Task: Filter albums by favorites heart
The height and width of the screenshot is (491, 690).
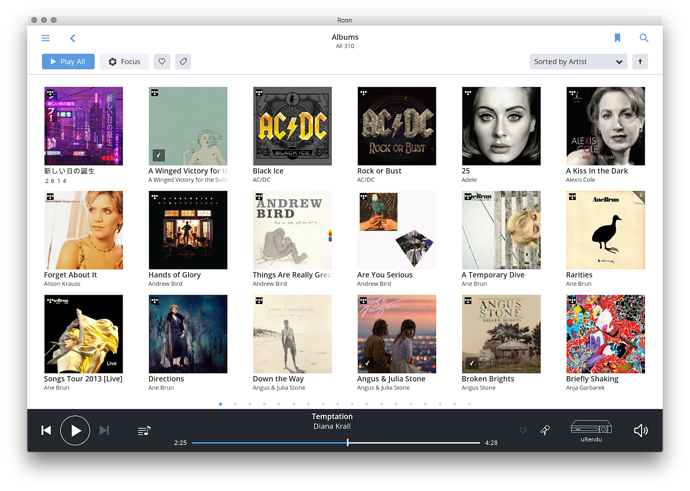Action: coord(162,62)
